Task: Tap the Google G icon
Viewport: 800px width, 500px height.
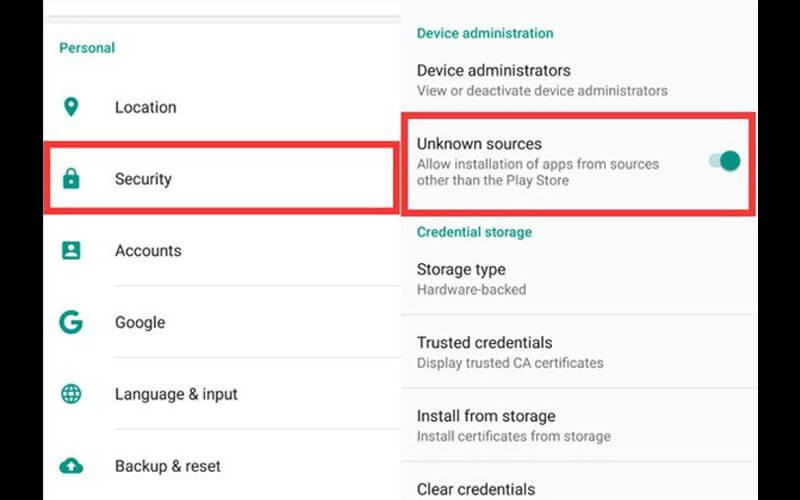Action: 71,322
